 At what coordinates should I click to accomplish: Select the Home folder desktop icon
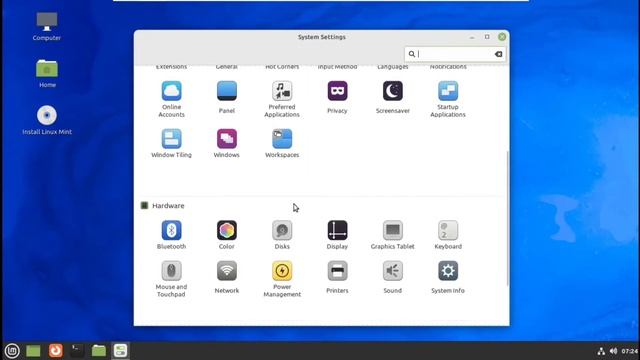click(x=47, y=73)
